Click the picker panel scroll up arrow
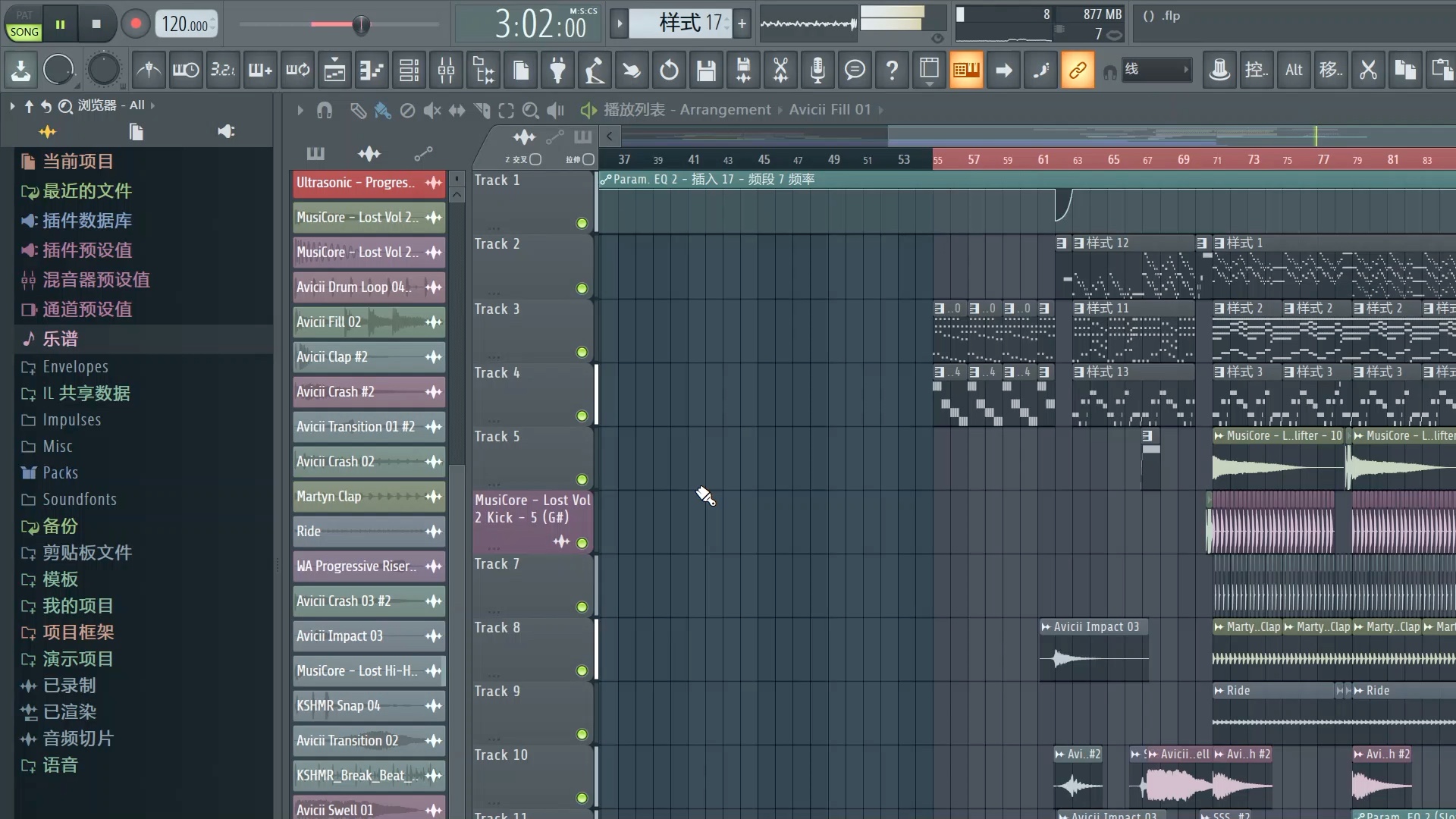 (x=457, y=196)
